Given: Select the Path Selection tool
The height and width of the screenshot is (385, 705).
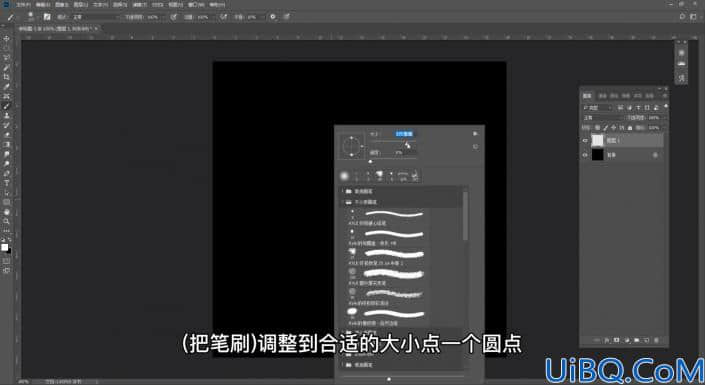Looking at the screenshot, I should (x=6, y=192).
